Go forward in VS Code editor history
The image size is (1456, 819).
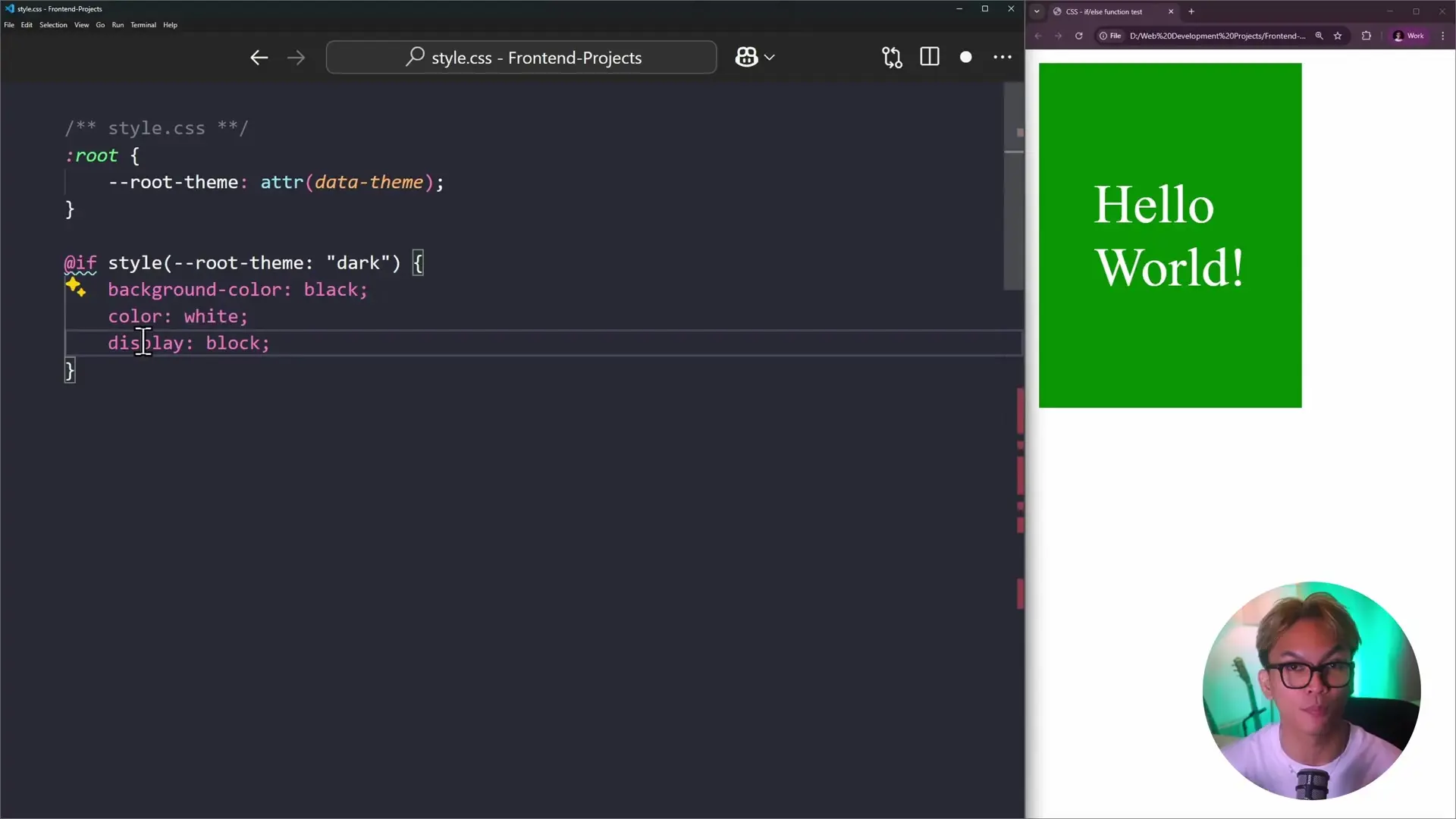point(296,58)
